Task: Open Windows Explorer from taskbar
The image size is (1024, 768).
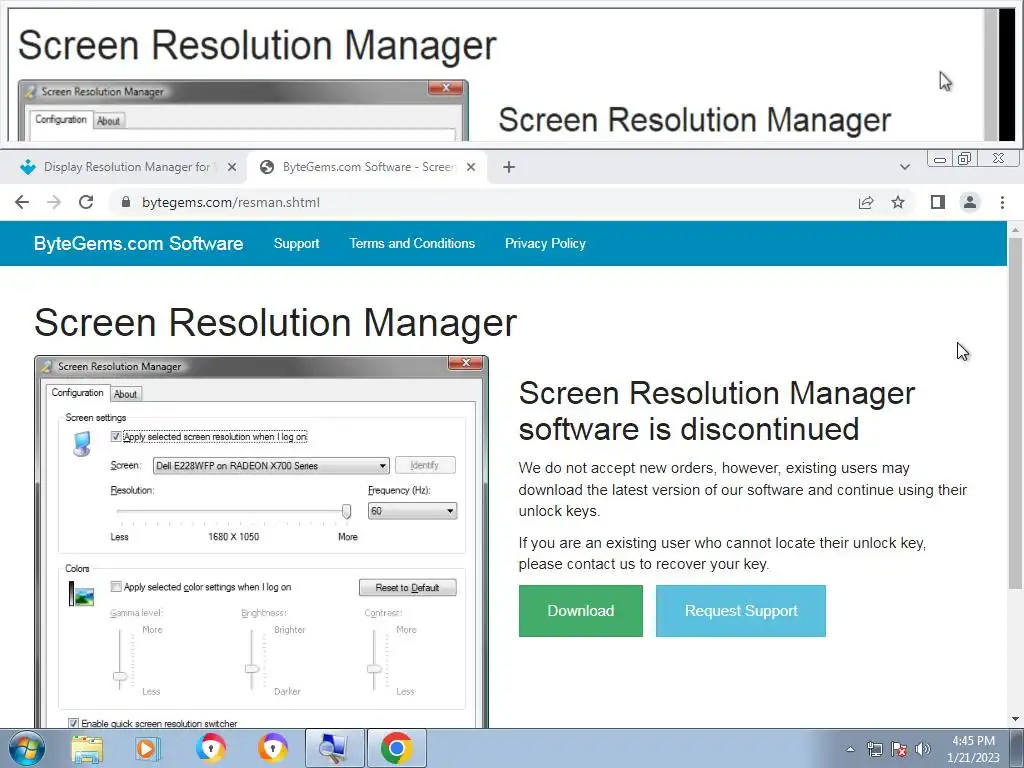Action: pyautogui.click(x=87, y=749)
